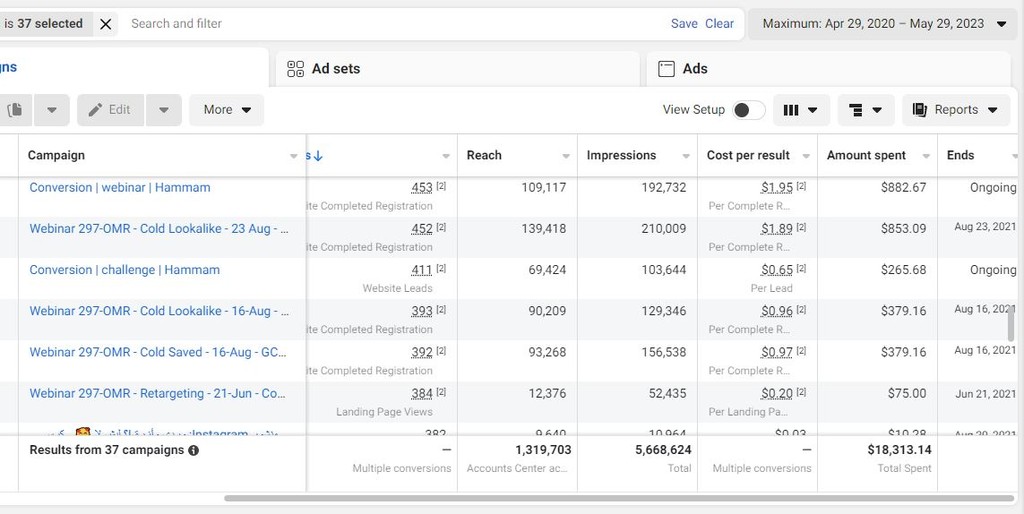This screenshot has width=1024, height=514.
Task: Toggle the View Setup switch
Action: (748, 110)
